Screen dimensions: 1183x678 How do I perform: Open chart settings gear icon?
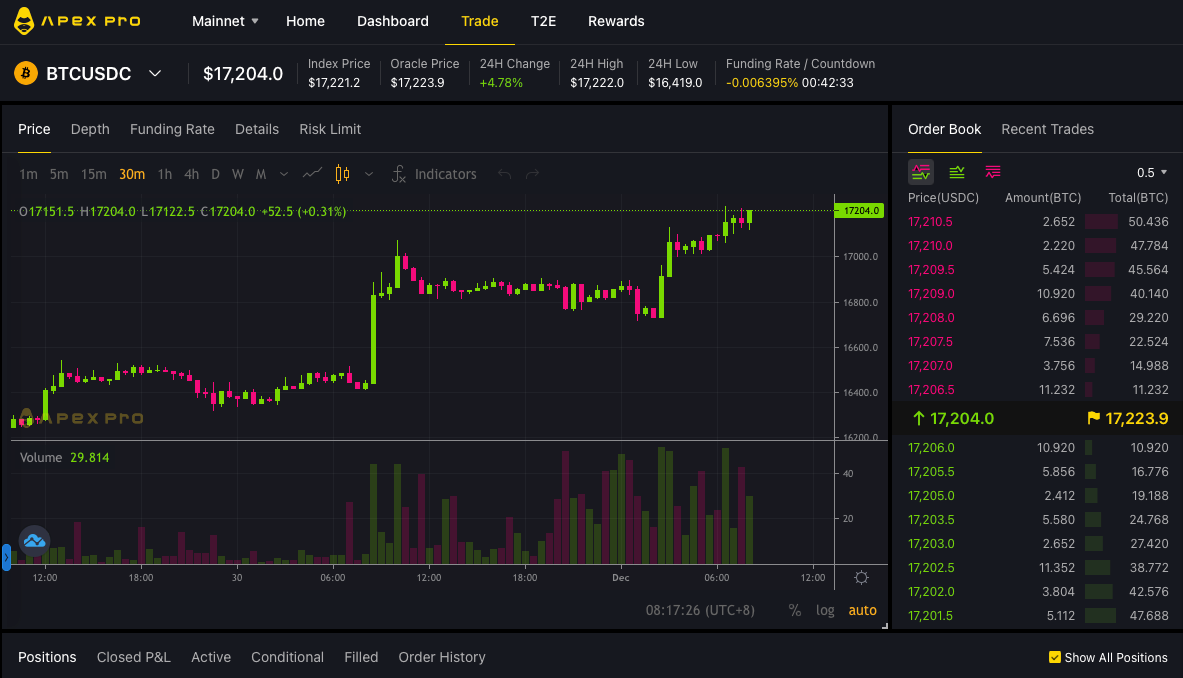pyautogui.click(x=862, y=578)
